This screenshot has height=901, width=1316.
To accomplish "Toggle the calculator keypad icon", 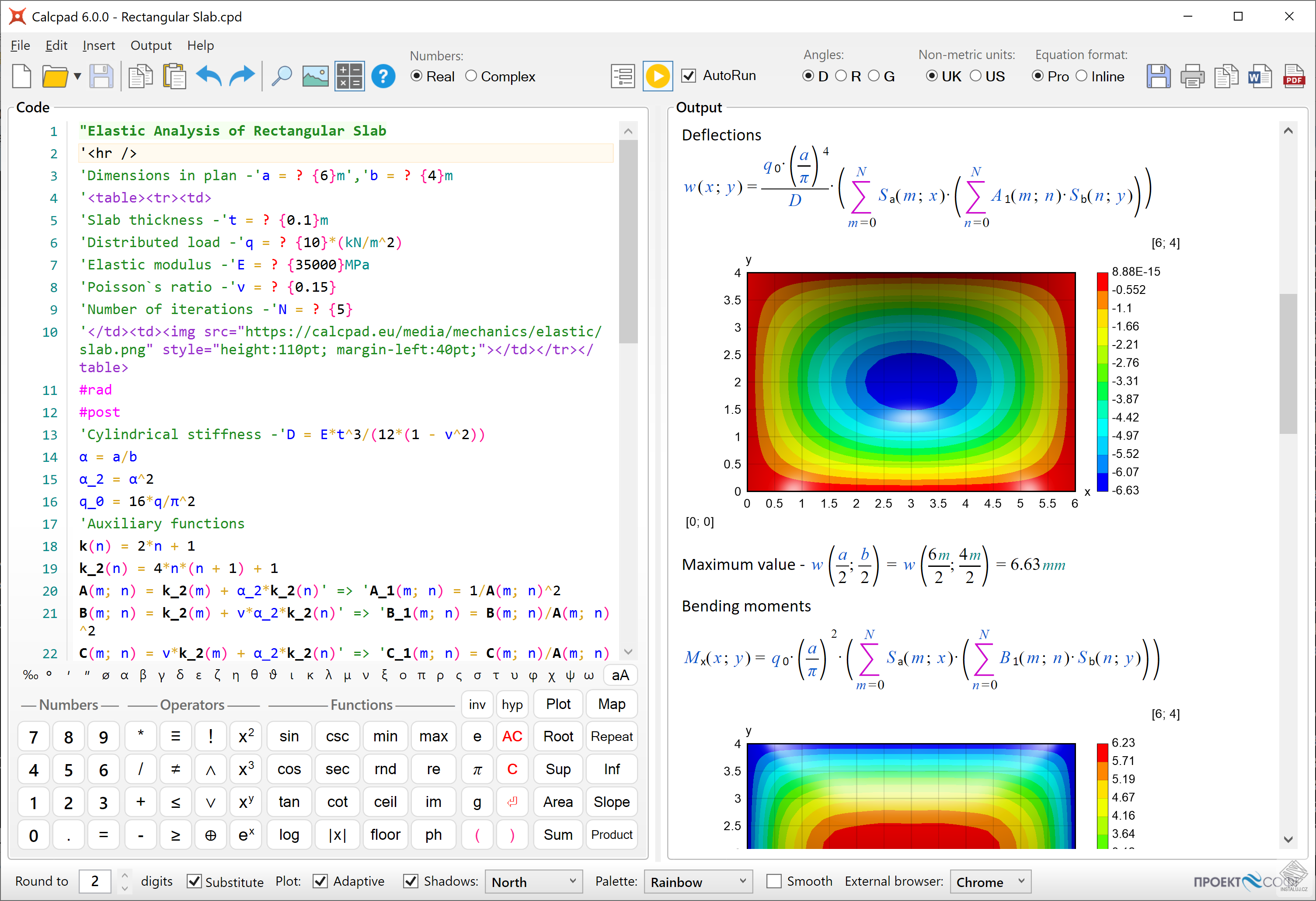I will [349, 77].
